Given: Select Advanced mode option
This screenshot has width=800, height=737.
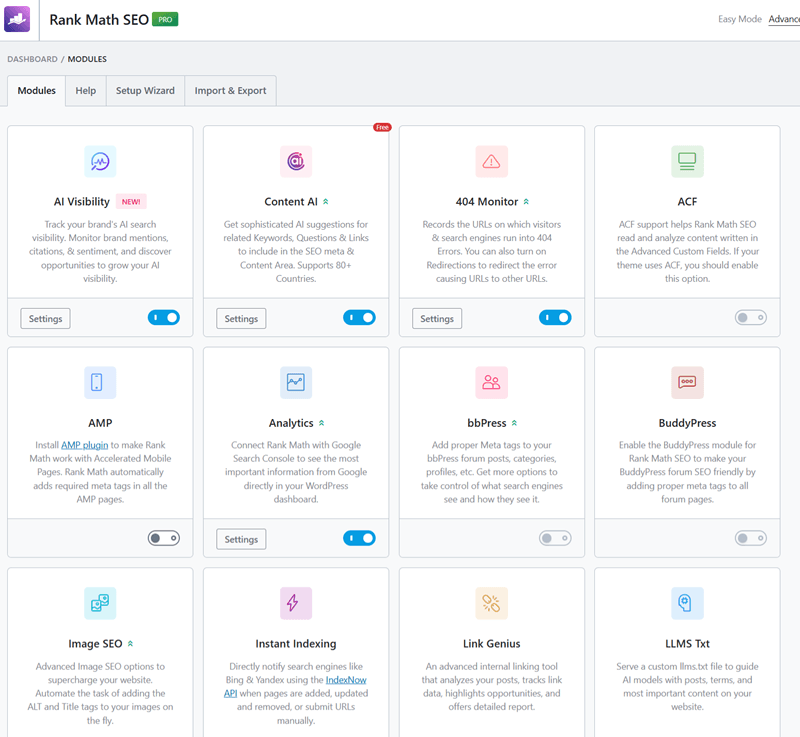Looking at the screenshot, I should pyautogui.click(x=784, y=19).
